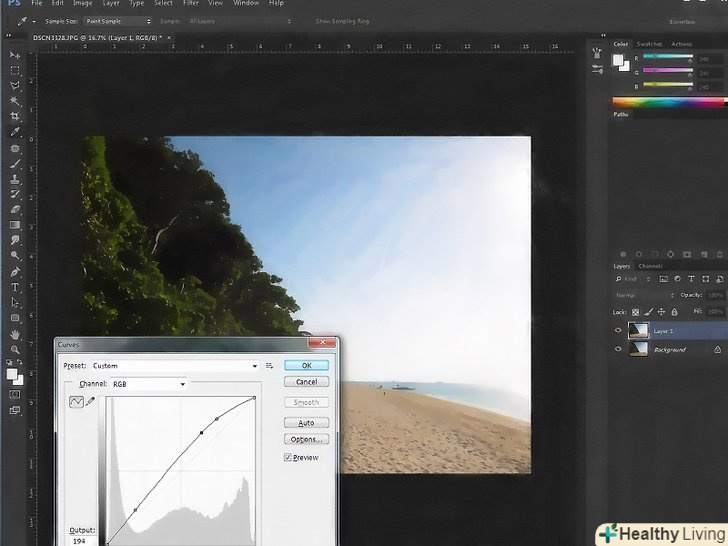
Task: Open the Preset dropdown in Curves
Action: tap(176, 366)
